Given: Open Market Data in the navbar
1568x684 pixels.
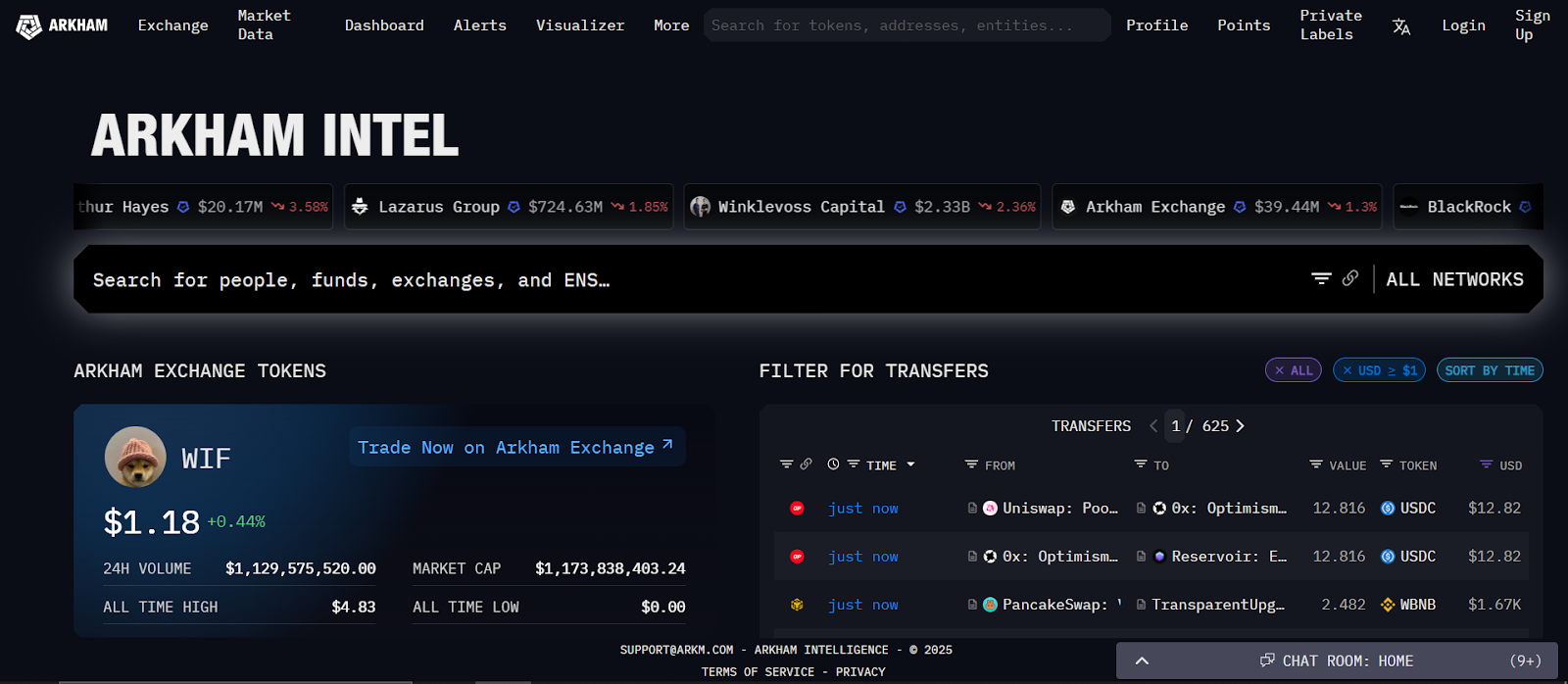Looking at the screenshot, I should tap(264, 25).
